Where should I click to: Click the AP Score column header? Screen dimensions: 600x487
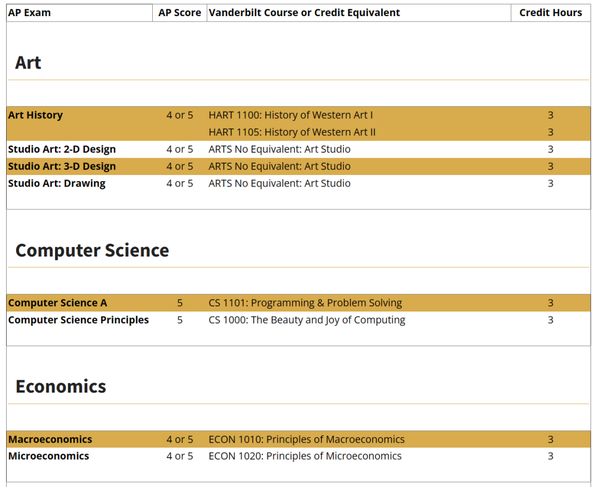(x=179, y=13)
